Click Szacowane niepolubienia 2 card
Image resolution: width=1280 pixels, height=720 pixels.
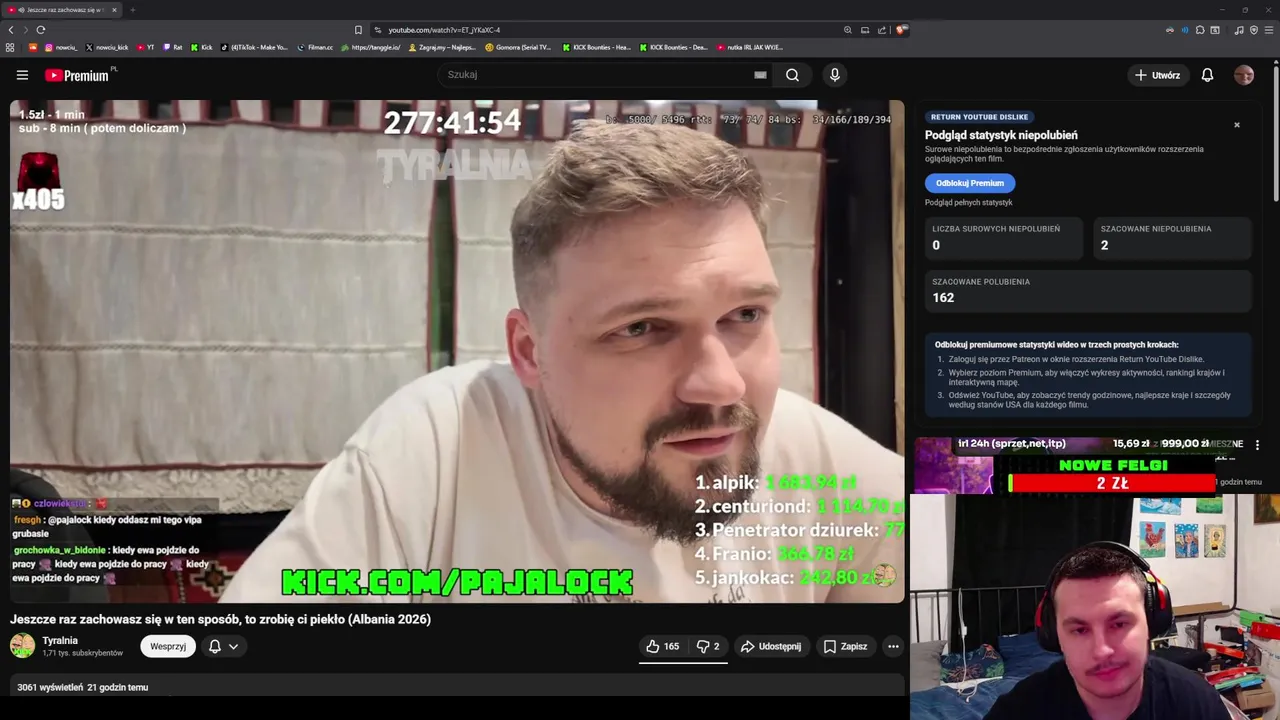click(x=1172, y=238)
